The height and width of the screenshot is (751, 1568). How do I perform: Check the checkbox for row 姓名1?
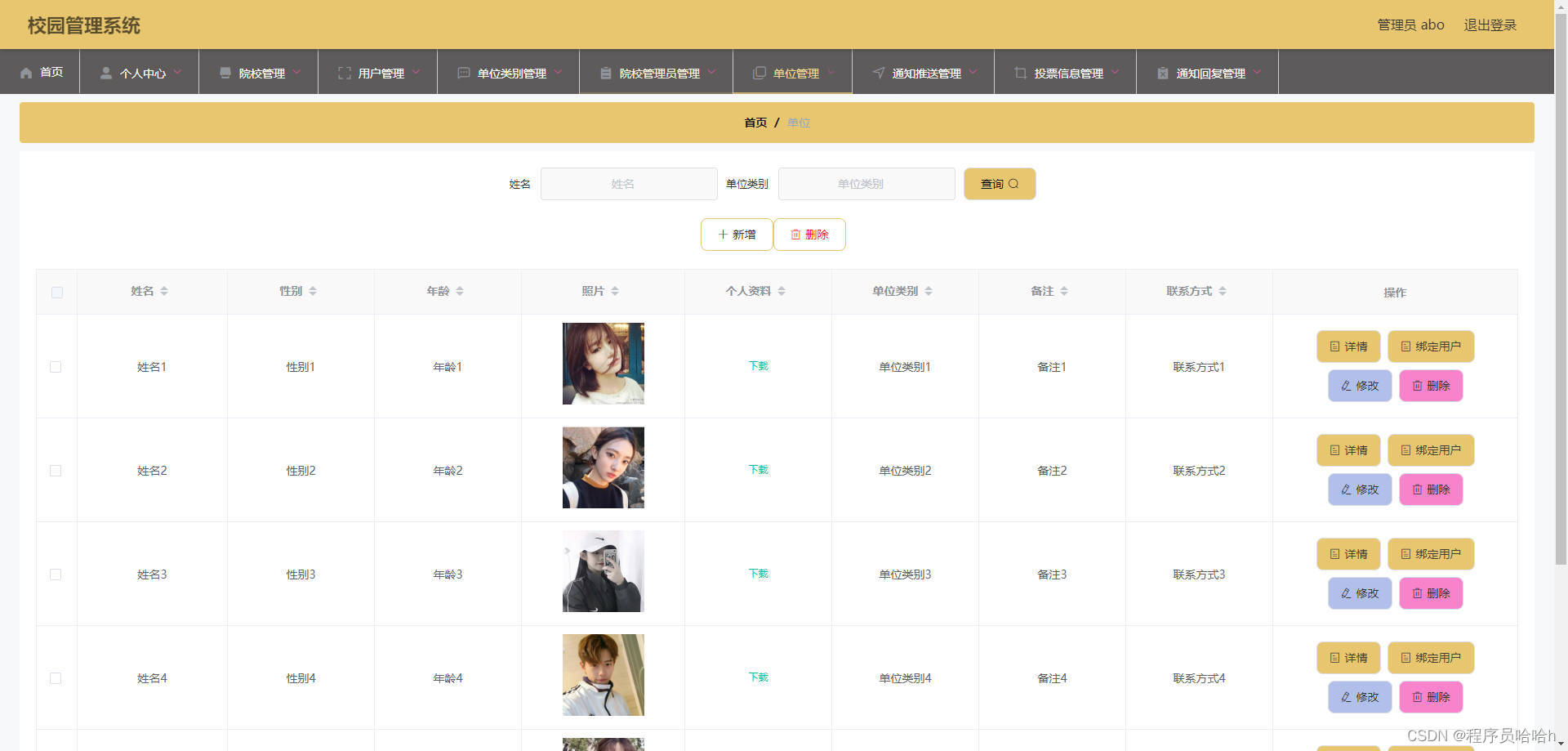56,367
